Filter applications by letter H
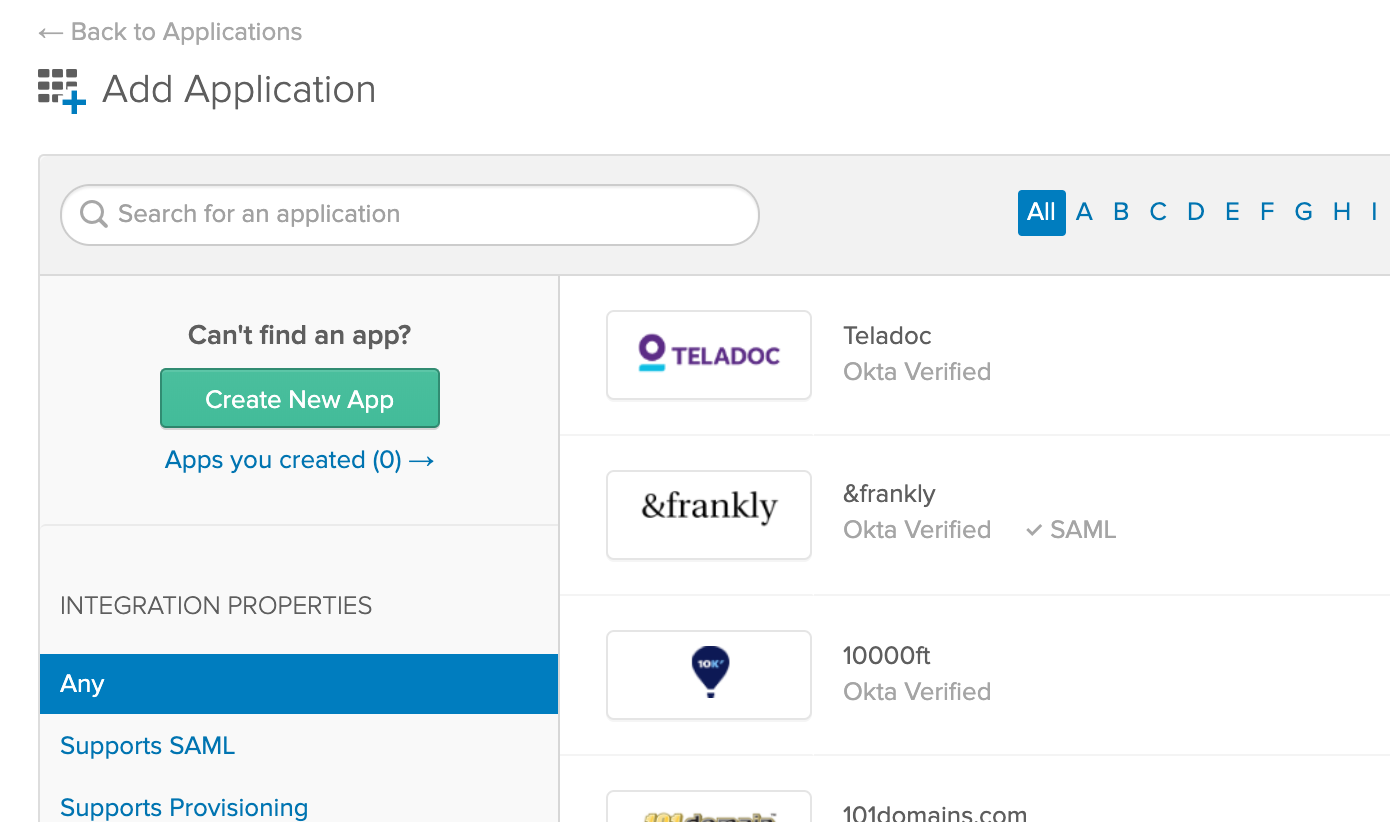This screenshot has width=1390, height=822. (1342, 212)
